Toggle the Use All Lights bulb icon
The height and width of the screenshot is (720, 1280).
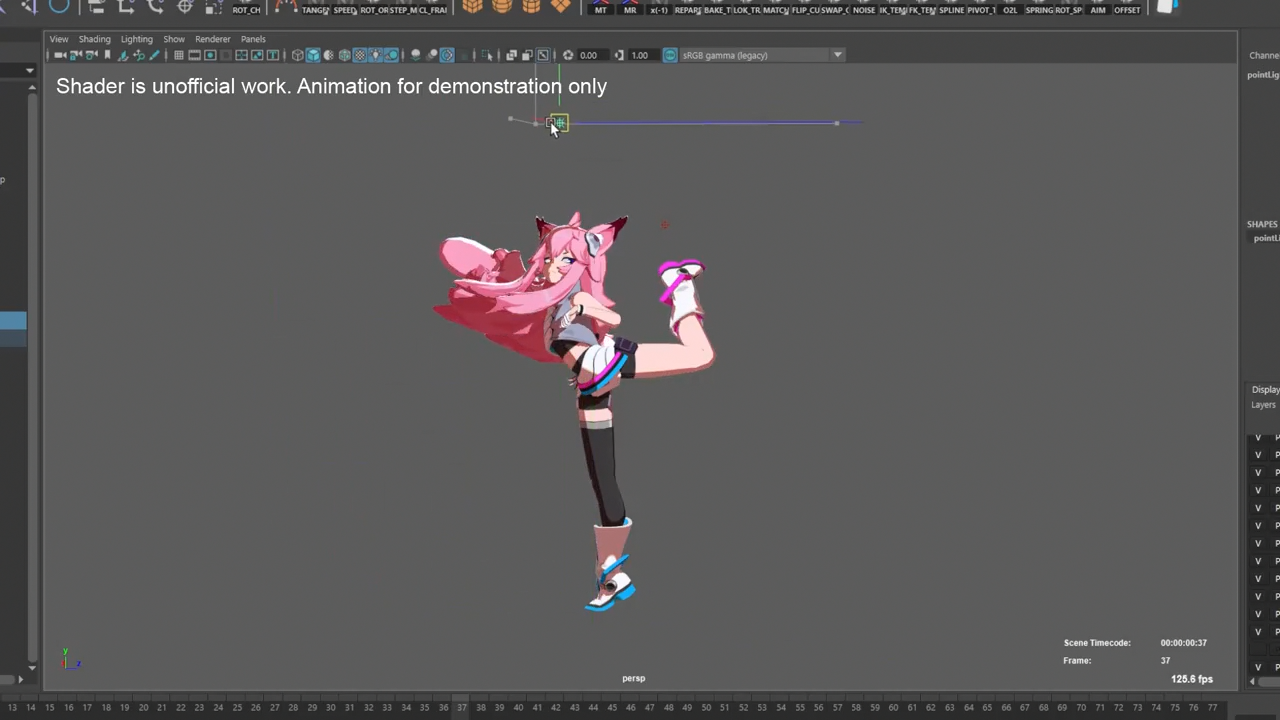[376, 55]
